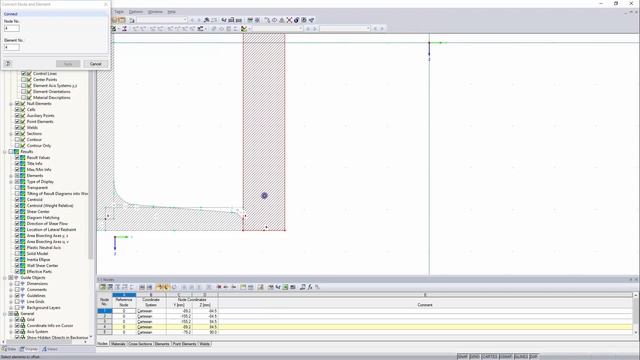
Task: Switch to Cross-Sections table tab
Action: 140,344
